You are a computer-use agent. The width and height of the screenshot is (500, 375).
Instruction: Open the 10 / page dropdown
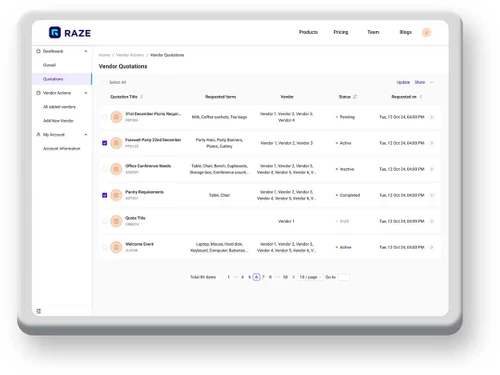pyautogui.click(x=310, y=277)
